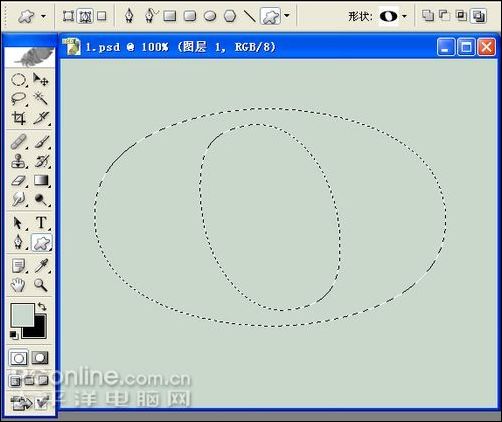Screen dimensions: 502x422
Task: Select the Lasso tool
Action: tap(18, 99)
